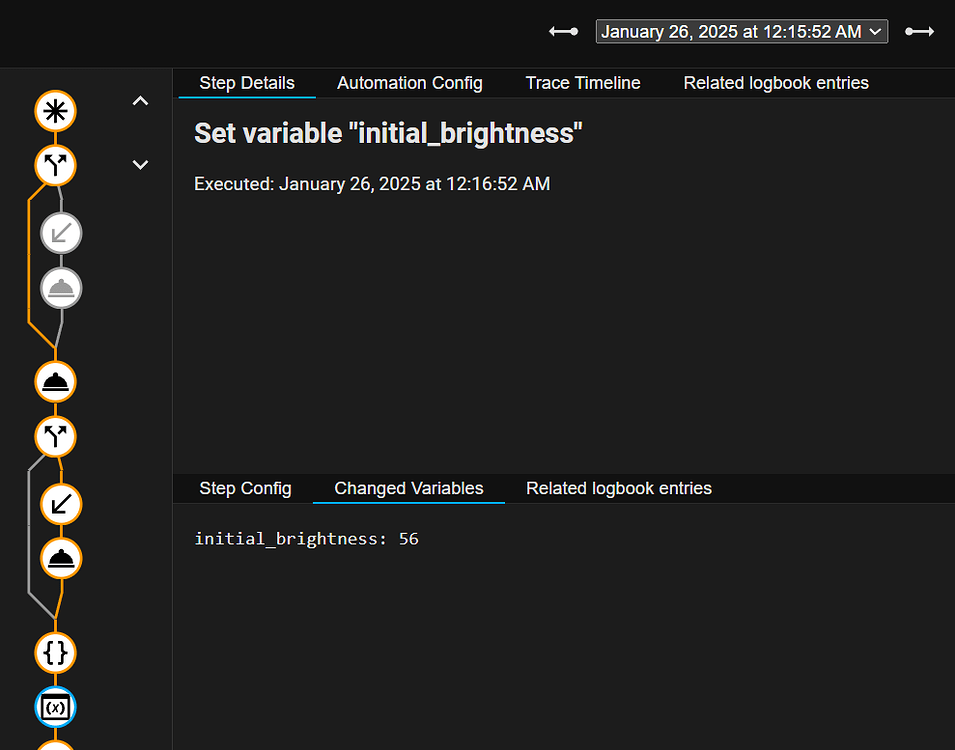This screenshot has width=955, height=750.
Task: Switch to the Step Config tab
Action: coord(245,488)
